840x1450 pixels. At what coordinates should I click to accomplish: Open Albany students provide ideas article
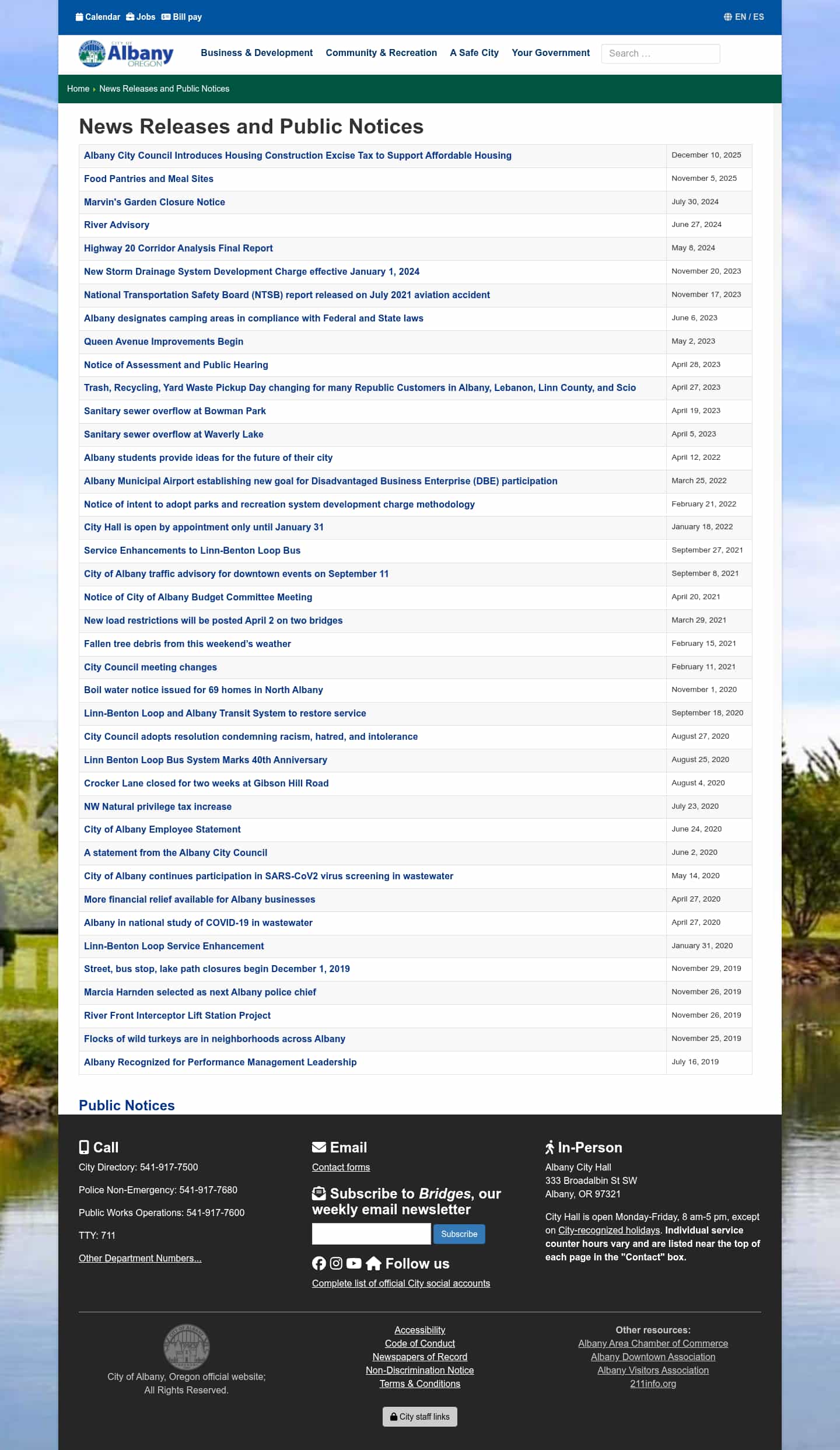208,457
